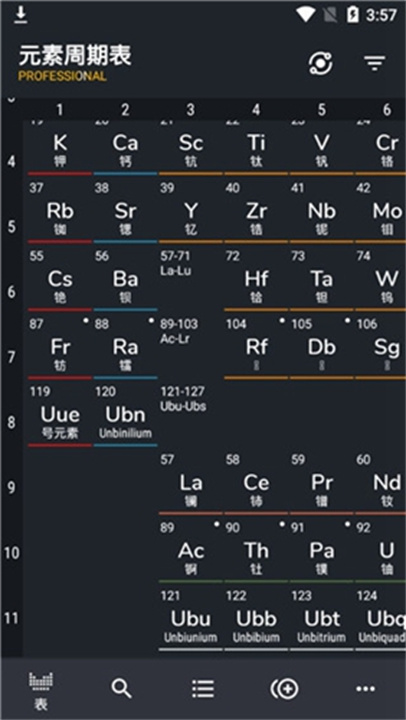Open the Hf hafnium element cell
This screenshot has width=406, height=720.
pos(256,280)
